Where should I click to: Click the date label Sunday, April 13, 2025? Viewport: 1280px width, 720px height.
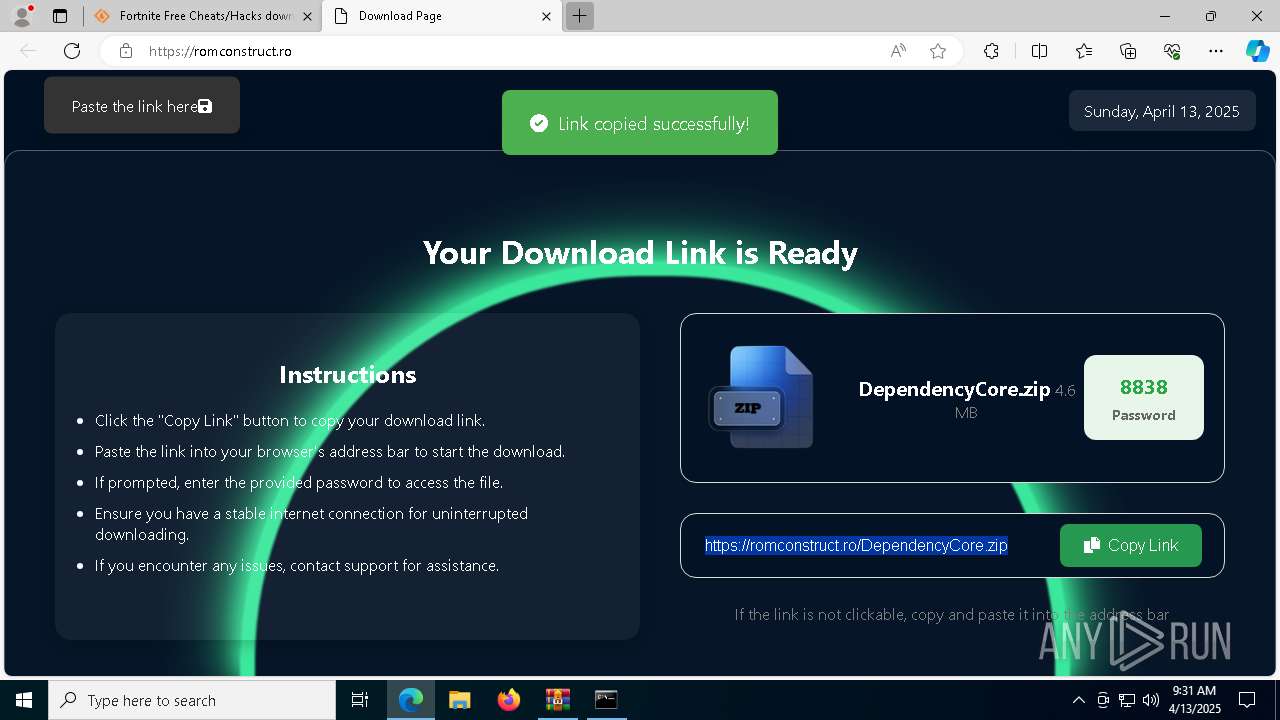point(1162,111)
